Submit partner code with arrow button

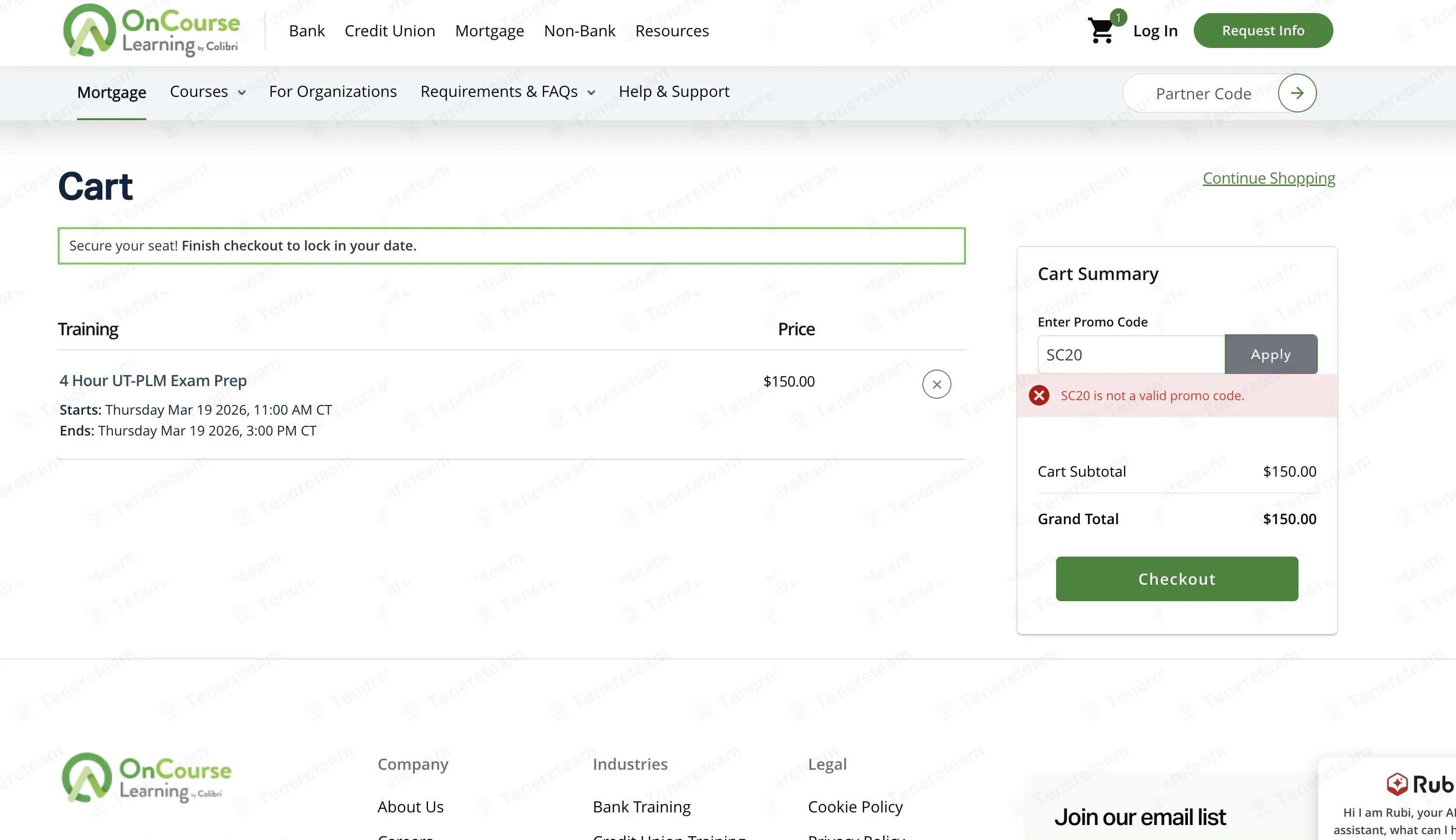click(1297, 93)
